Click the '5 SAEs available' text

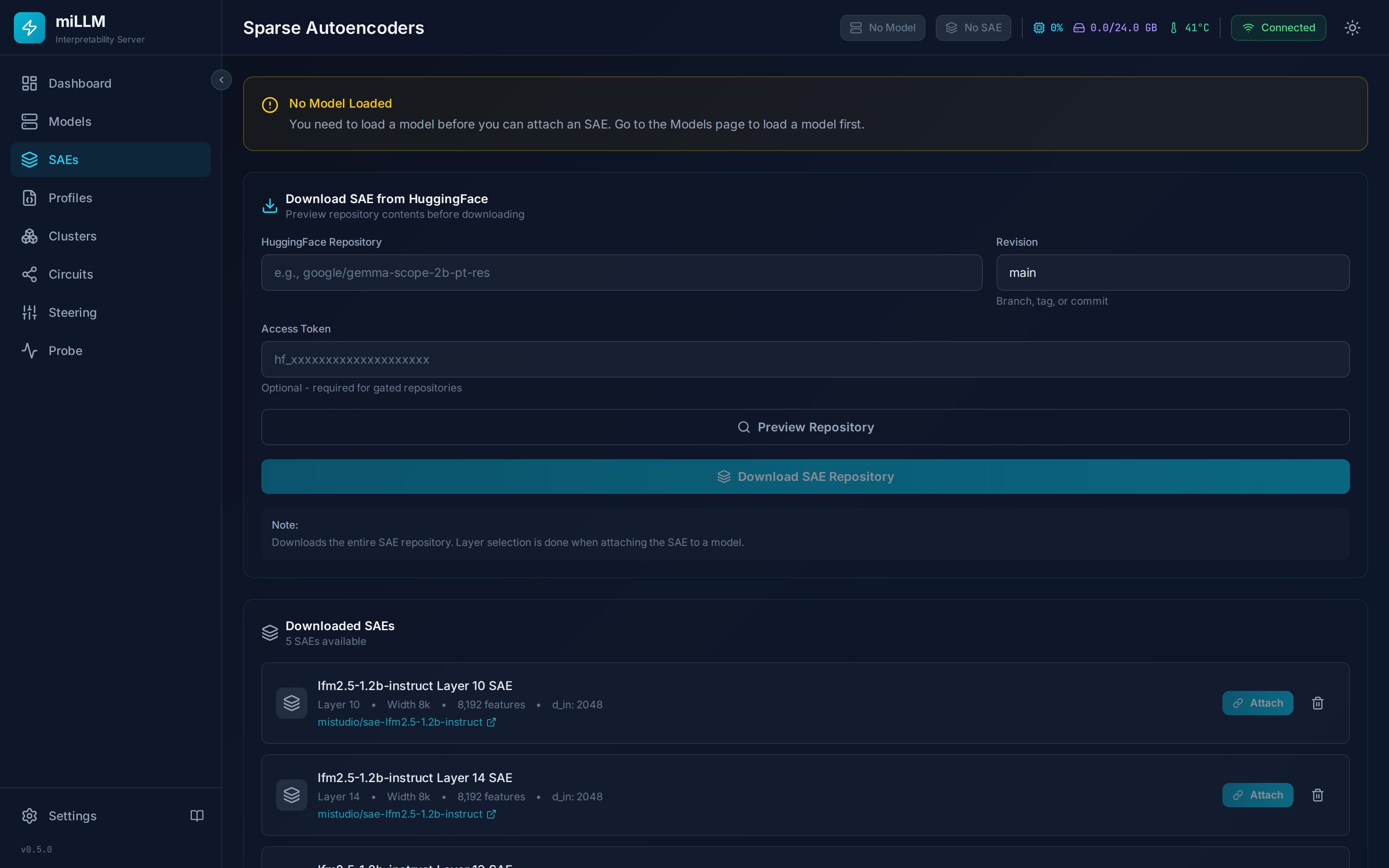pos(326,641)
